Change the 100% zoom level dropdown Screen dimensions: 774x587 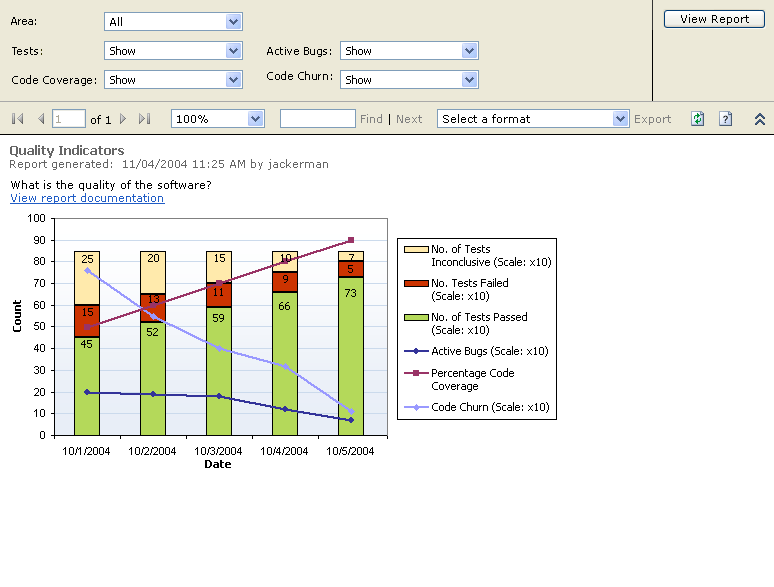255,119
